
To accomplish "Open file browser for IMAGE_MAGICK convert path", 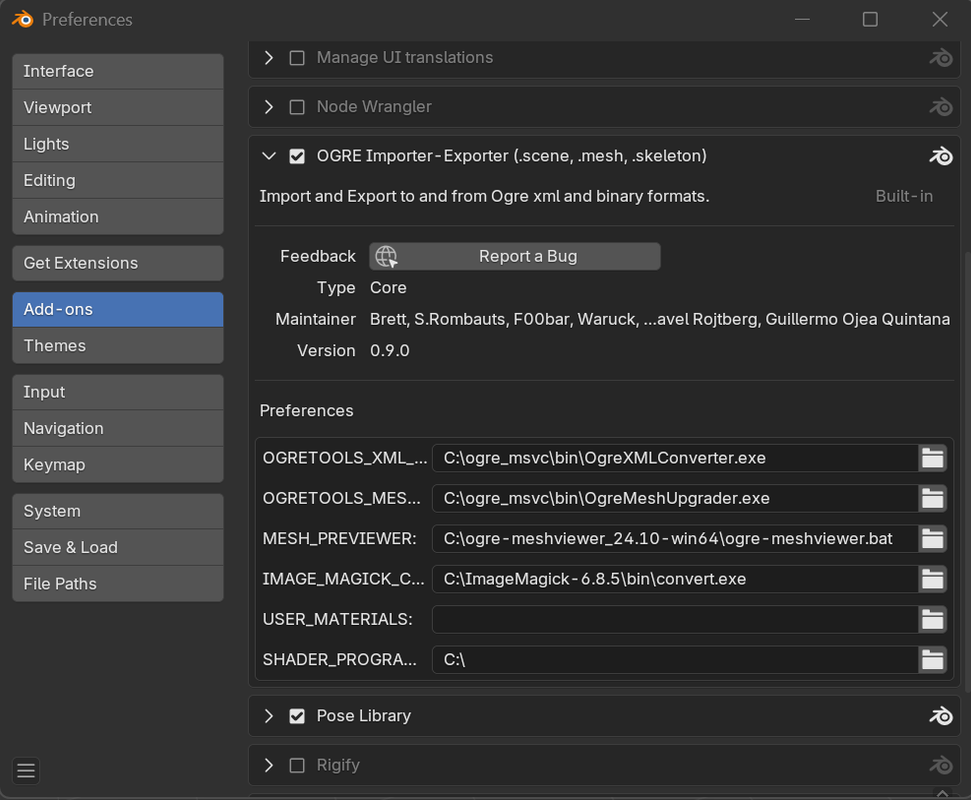I will (x=933, y=579).
